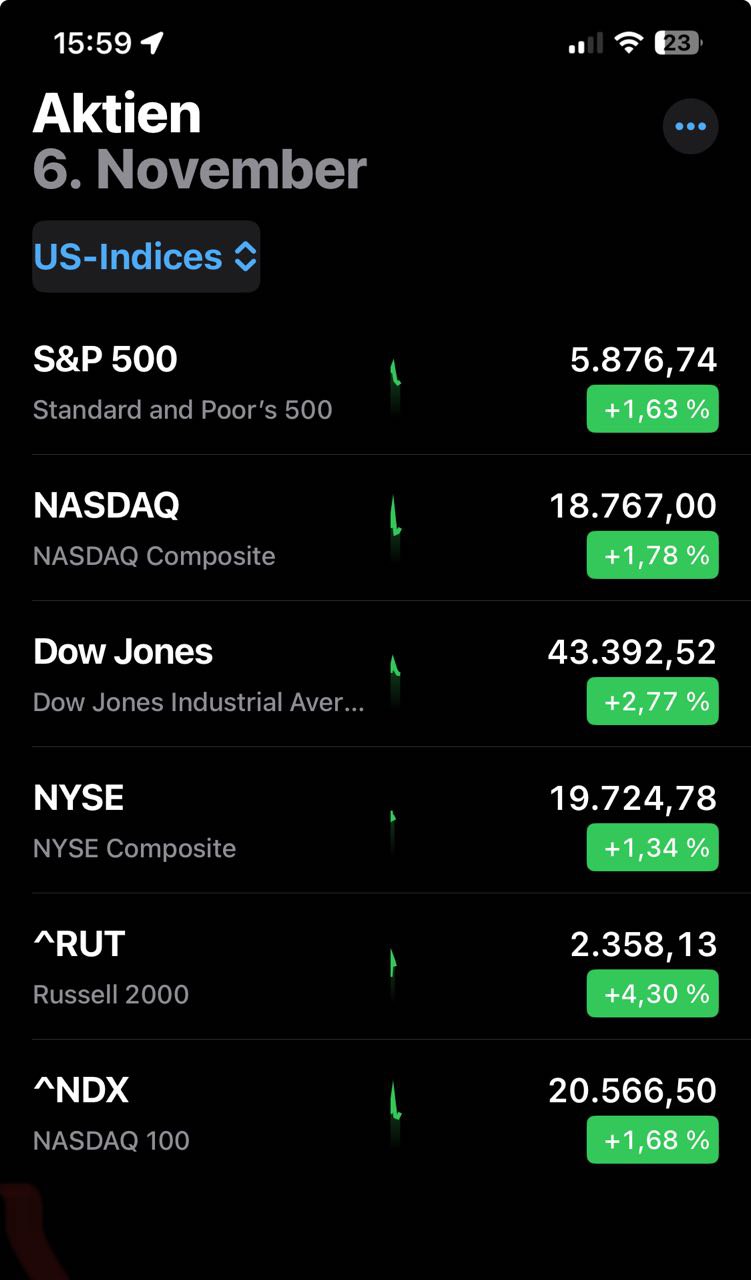Open the NASDAQ Composite stock details
751x1280 pixels.
click(200, 528)
